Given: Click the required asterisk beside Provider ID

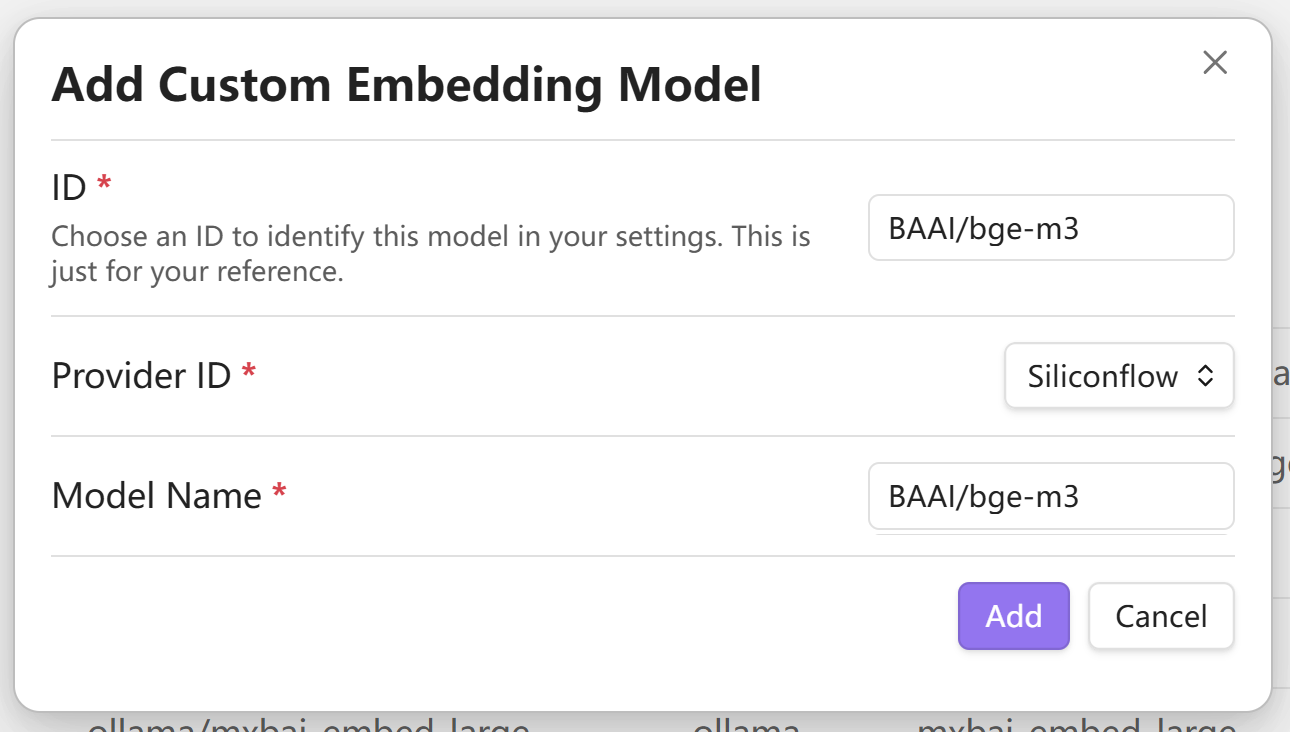Looking at the screenshot, I should (249, 374).
